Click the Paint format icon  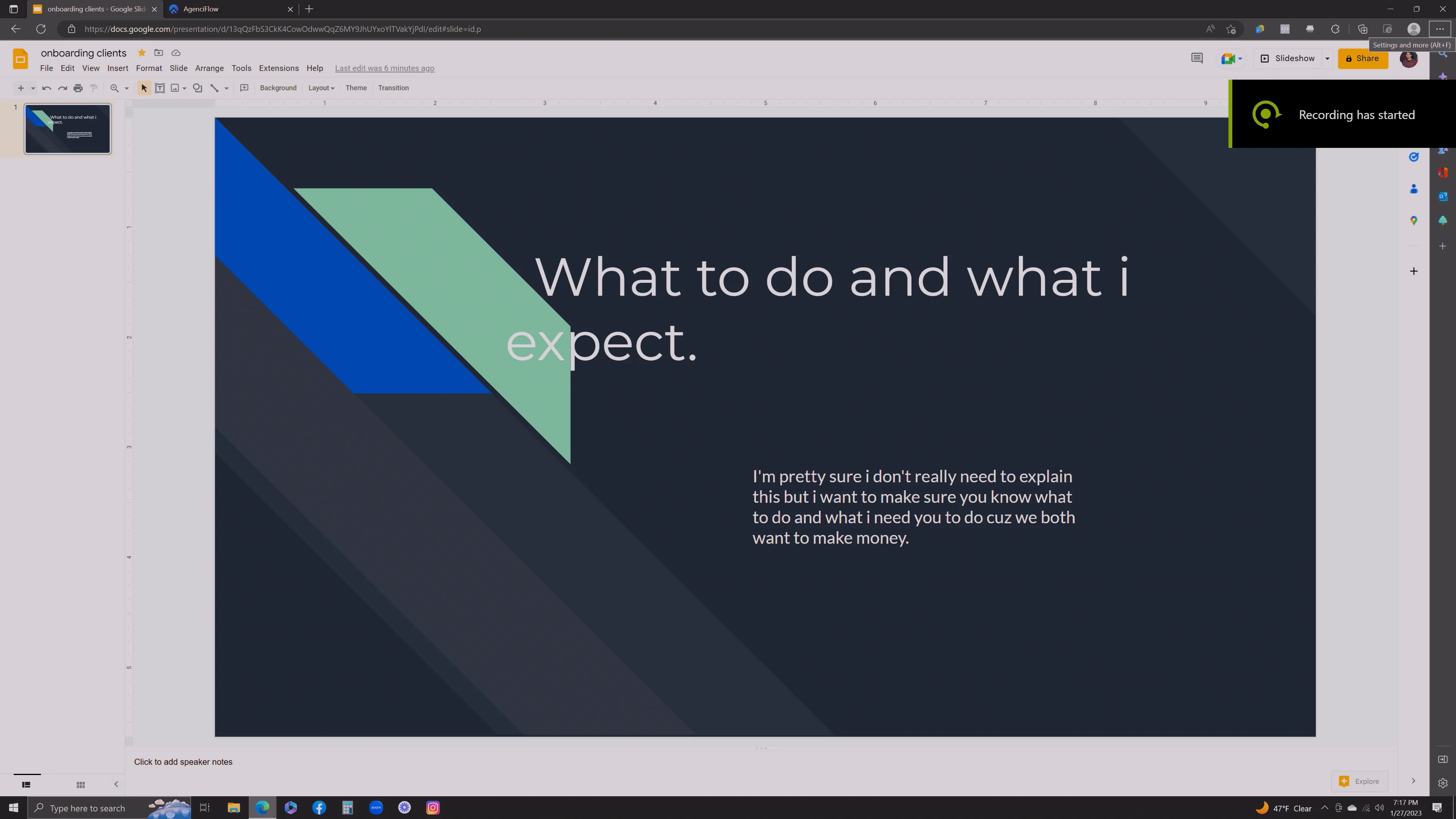(94, 88)
